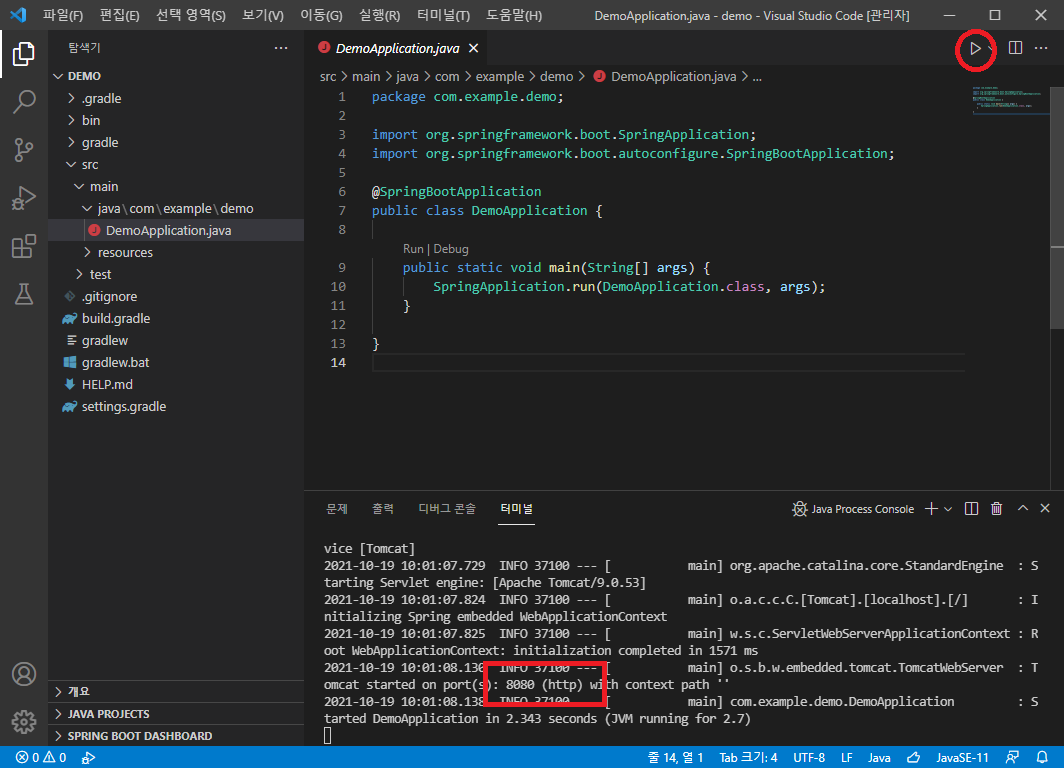Image resolution: width=1064 pixels, height=768 pixels.
Task: Open errors and warnings count in status bar
Action: point(41,757)
